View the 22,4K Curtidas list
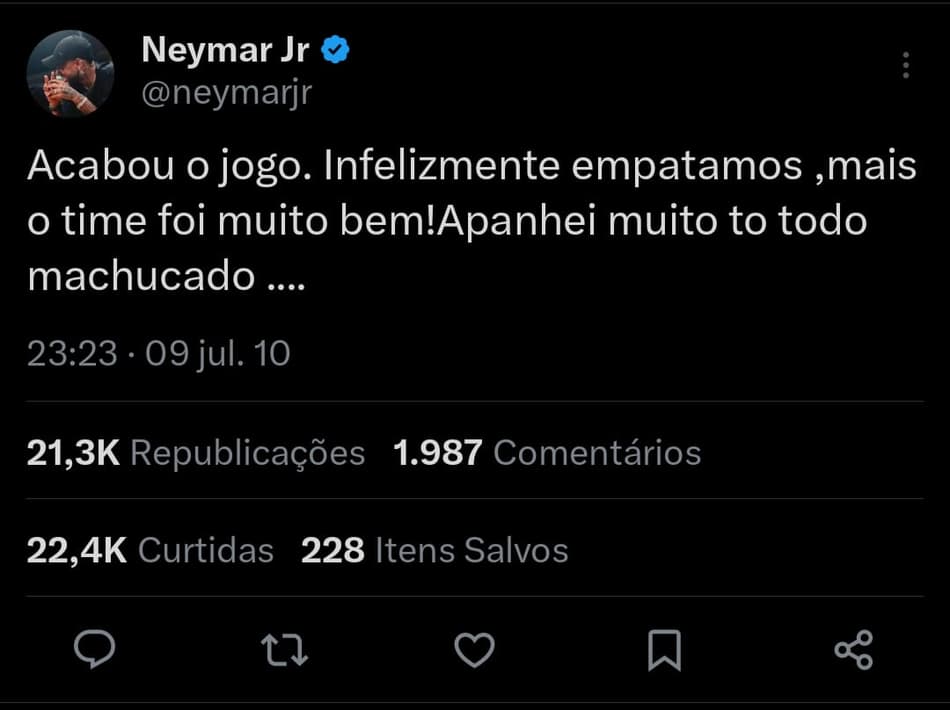The width and height of the screenshot is (950, 710). point(150,550)
